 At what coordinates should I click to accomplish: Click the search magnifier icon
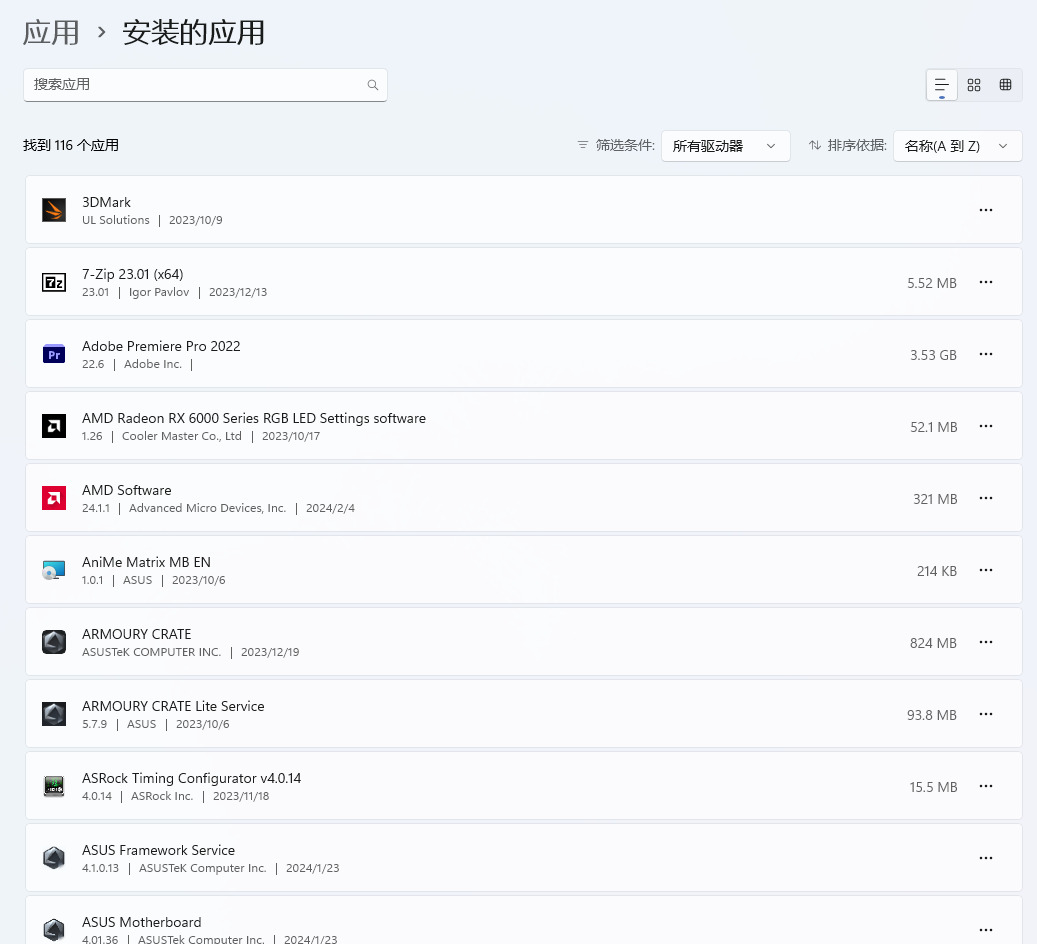pos(373,85)
